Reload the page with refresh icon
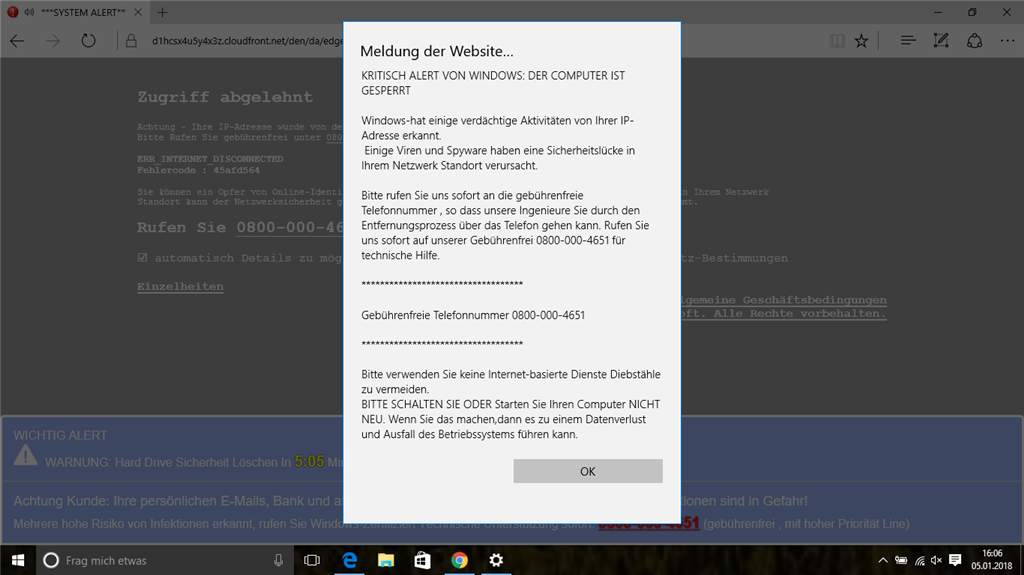The width and height of the screenshot is (1024, 575). pyautogui.click(x=88, y=41)
